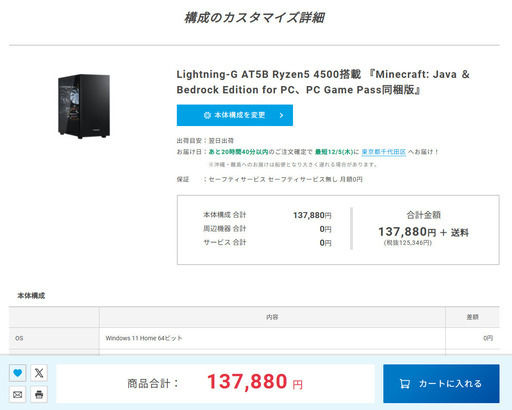The width and height of the screenshot is (512, 410).
Task: Share on X icon
Action: (x=39, y=373)
